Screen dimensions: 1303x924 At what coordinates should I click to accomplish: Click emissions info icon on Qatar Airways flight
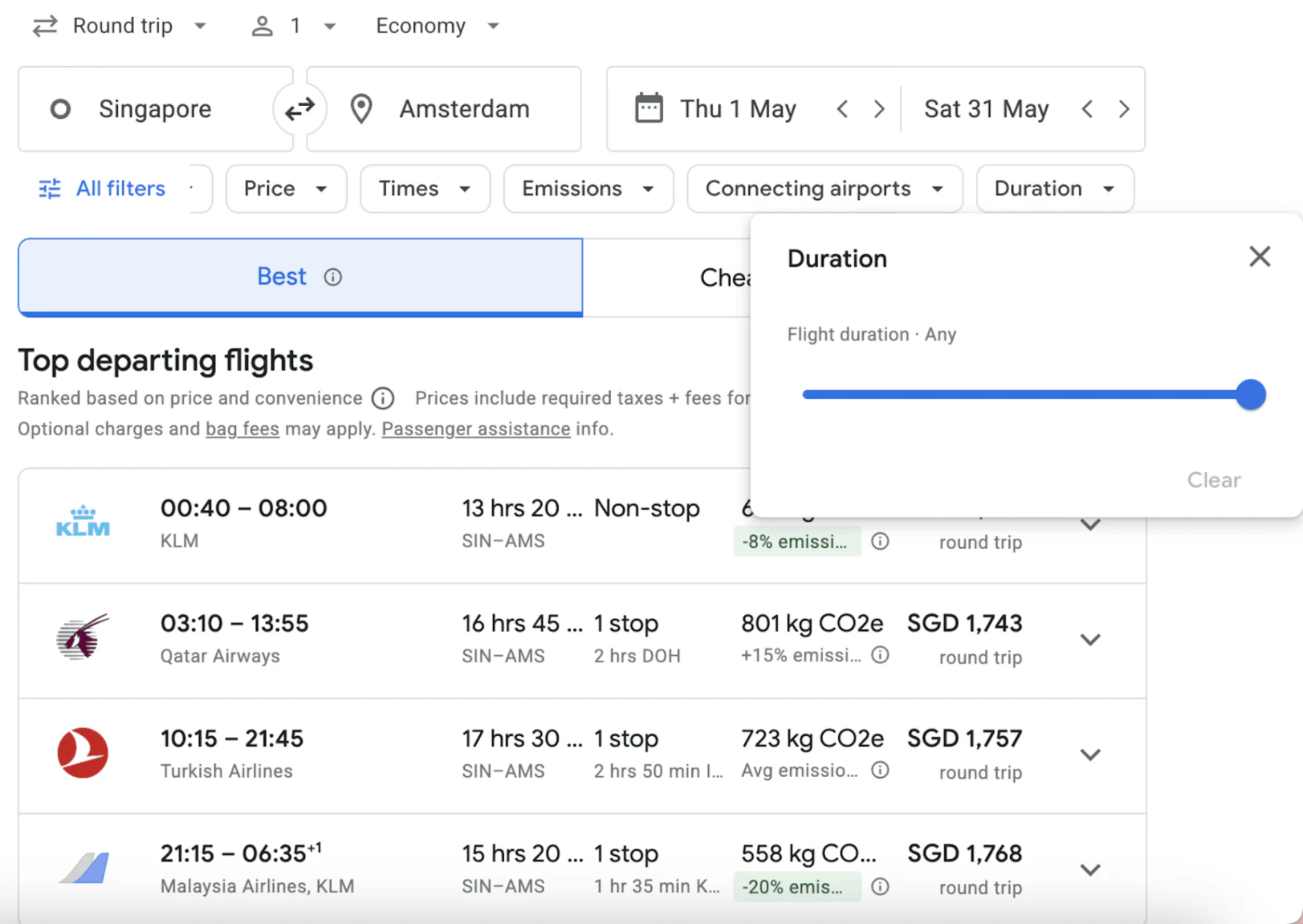880,655
